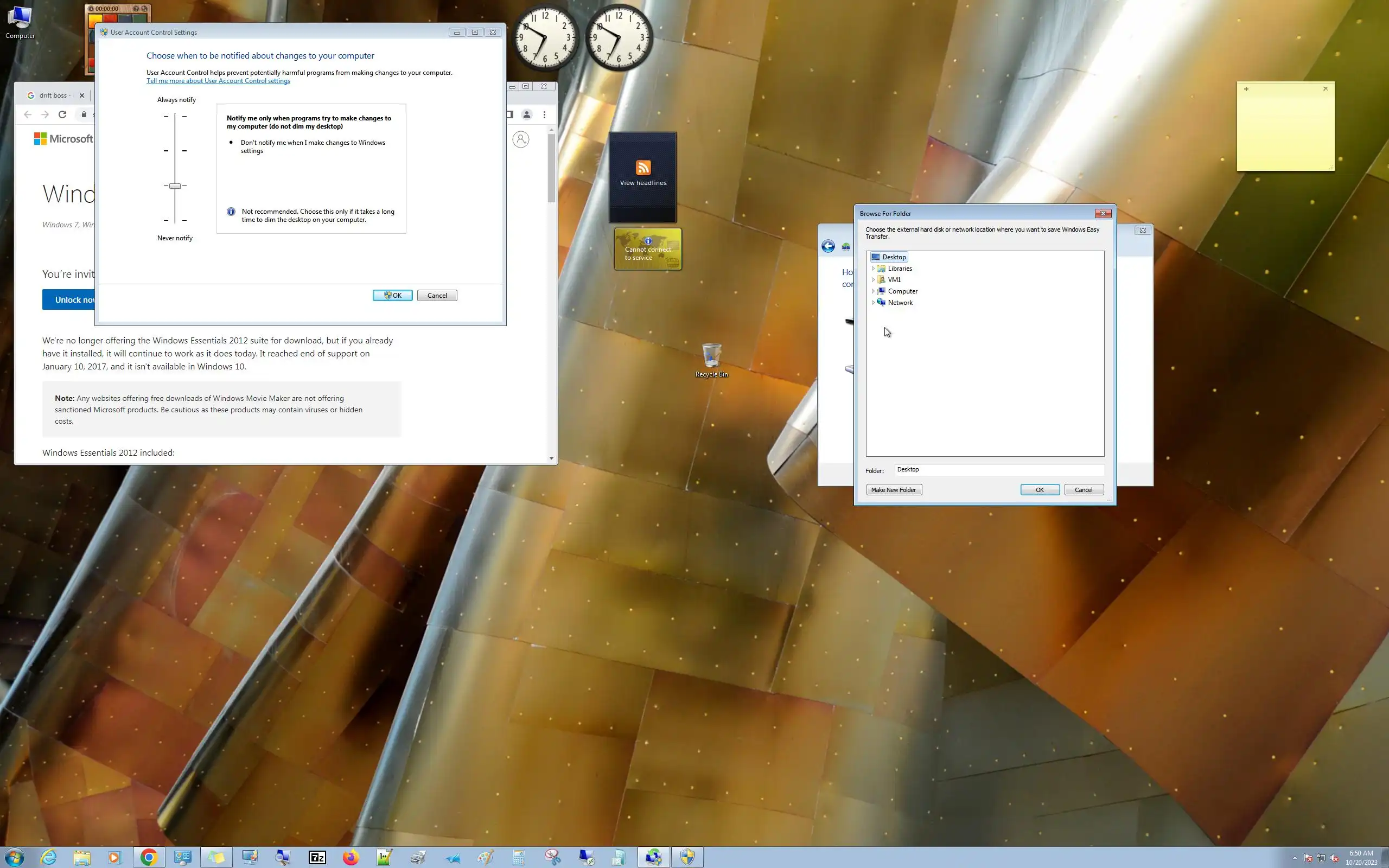This screenshot has width=1389, height=868.
Task: Launch Firefox from the taskbar
Action: click(x=351, y=857)
